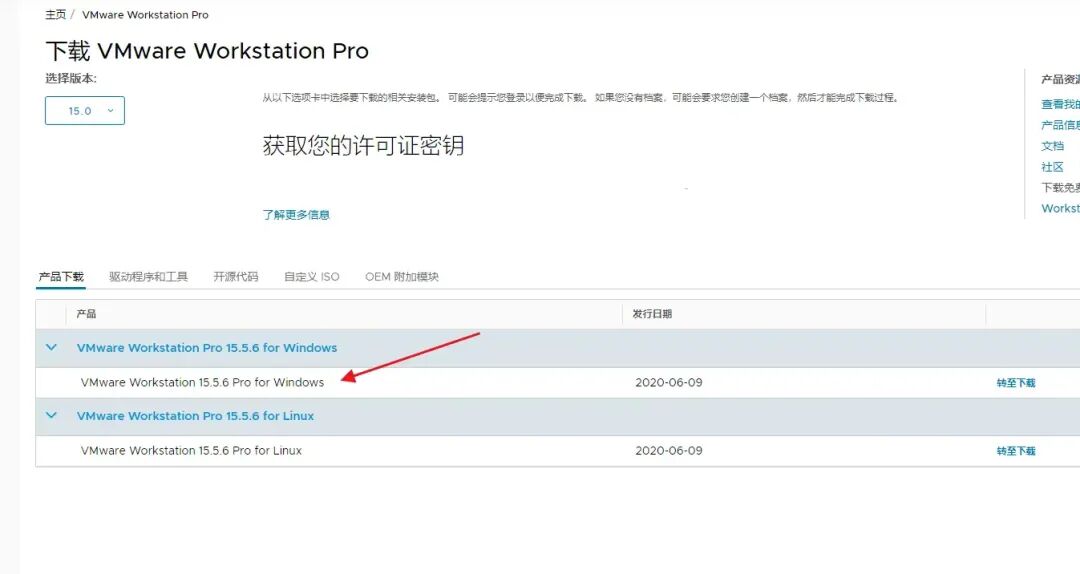Viewport: 1080px width, 574px height.
Task: Click the 选择版本 label
Action: pos(71,79)
